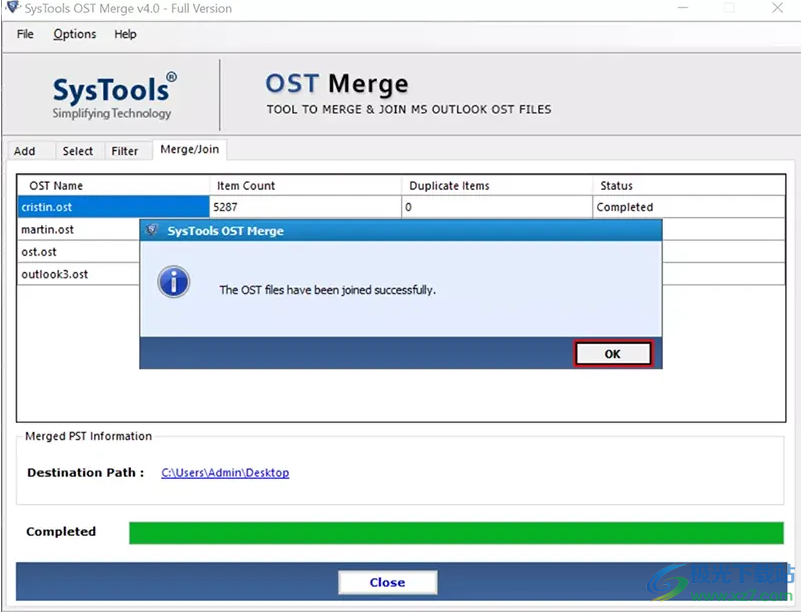The image size is (806, 612).
Task: Open the Options menu
Action: click(x=75, y=34)
